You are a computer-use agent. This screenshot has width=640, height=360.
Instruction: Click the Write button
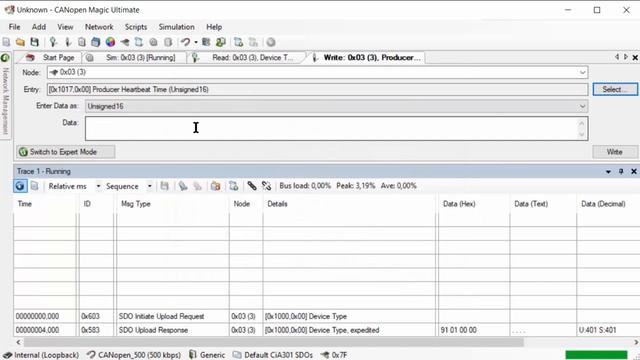(x=615, y=152)
